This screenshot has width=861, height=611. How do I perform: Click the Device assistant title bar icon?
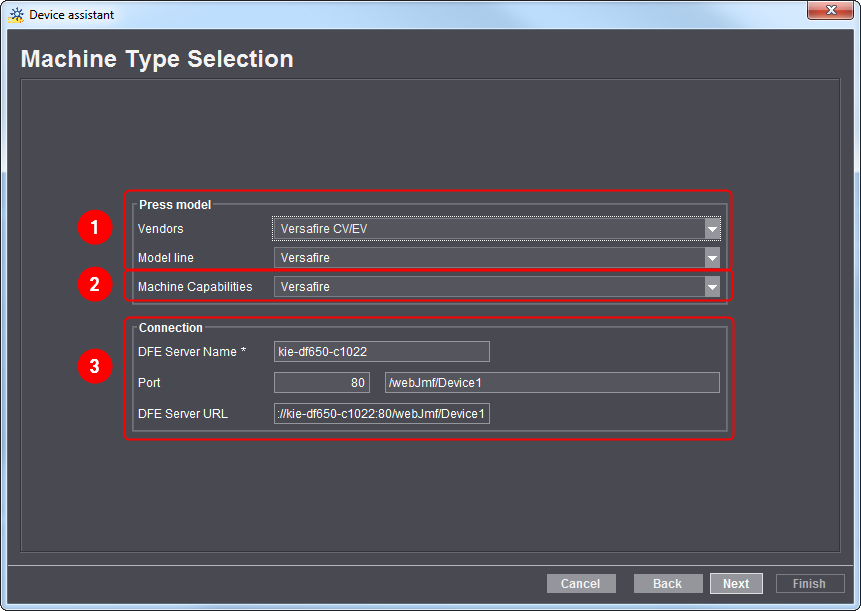(16, 15)
